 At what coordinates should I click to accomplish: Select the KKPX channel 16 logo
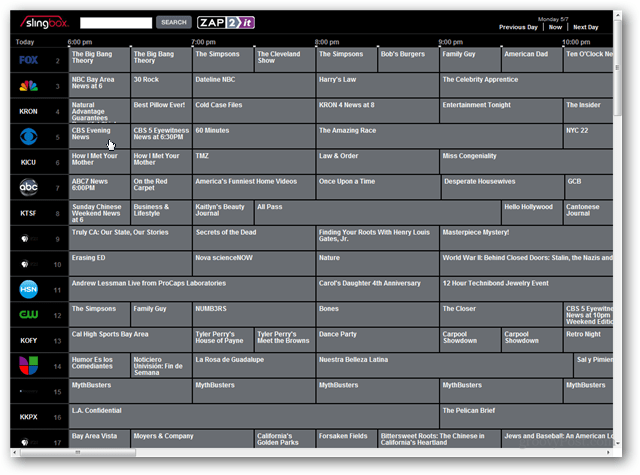pyautogui.click(x=29, y=417)
